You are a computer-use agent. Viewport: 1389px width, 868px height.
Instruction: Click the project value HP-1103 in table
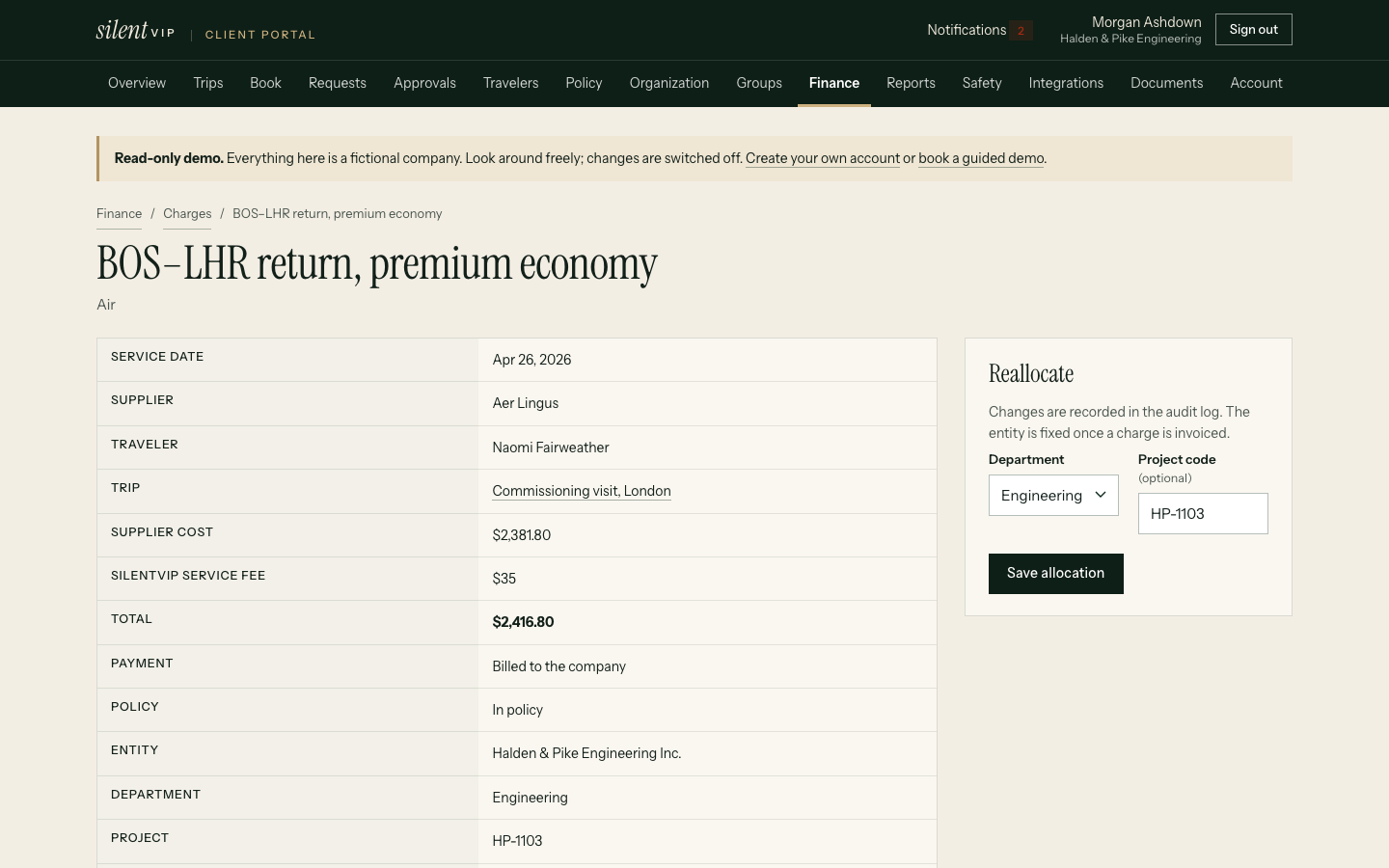[x=517, y=841]
